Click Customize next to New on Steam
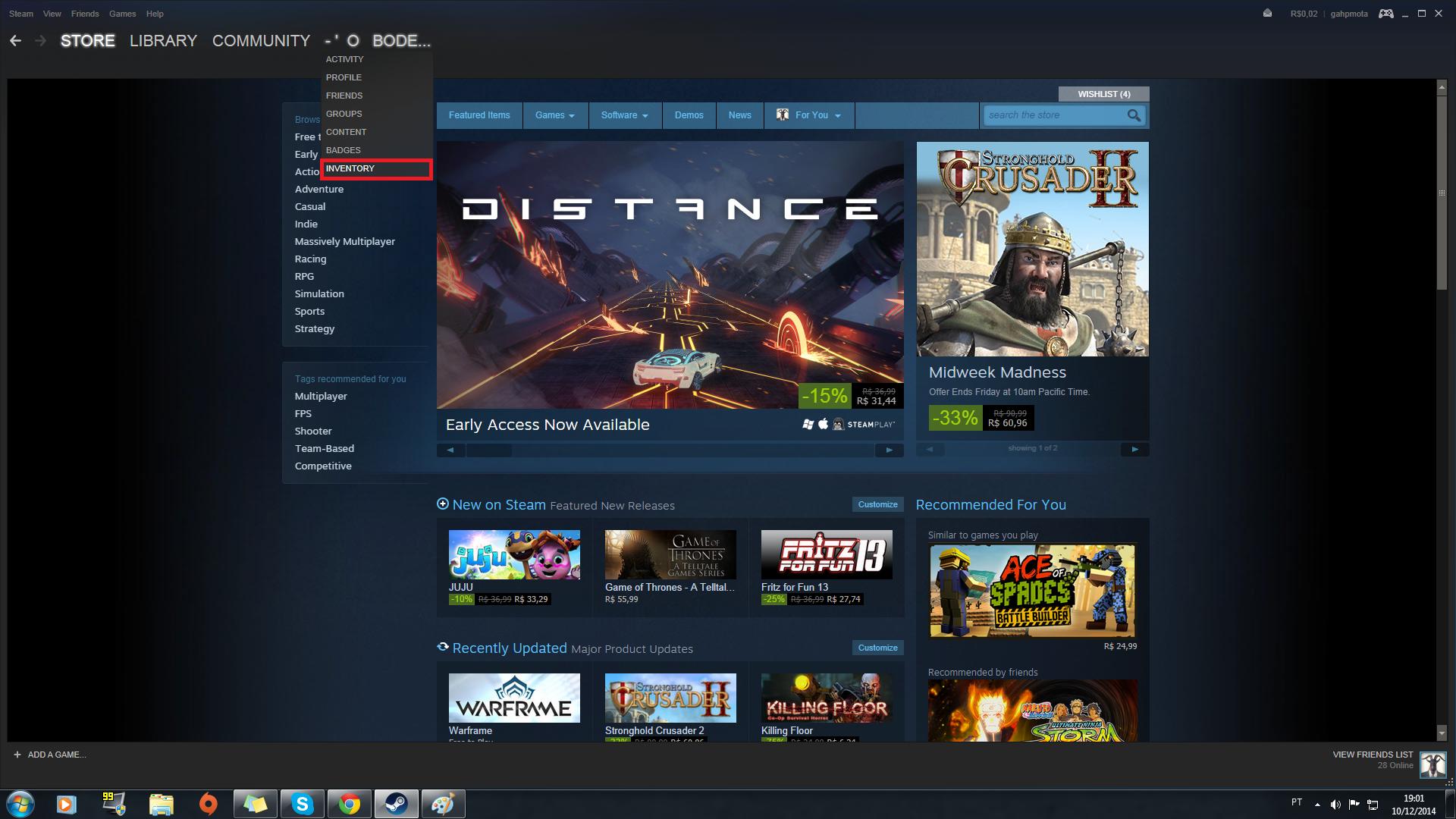Screen dimensions: 1456x819 click(x=877, y=504)
